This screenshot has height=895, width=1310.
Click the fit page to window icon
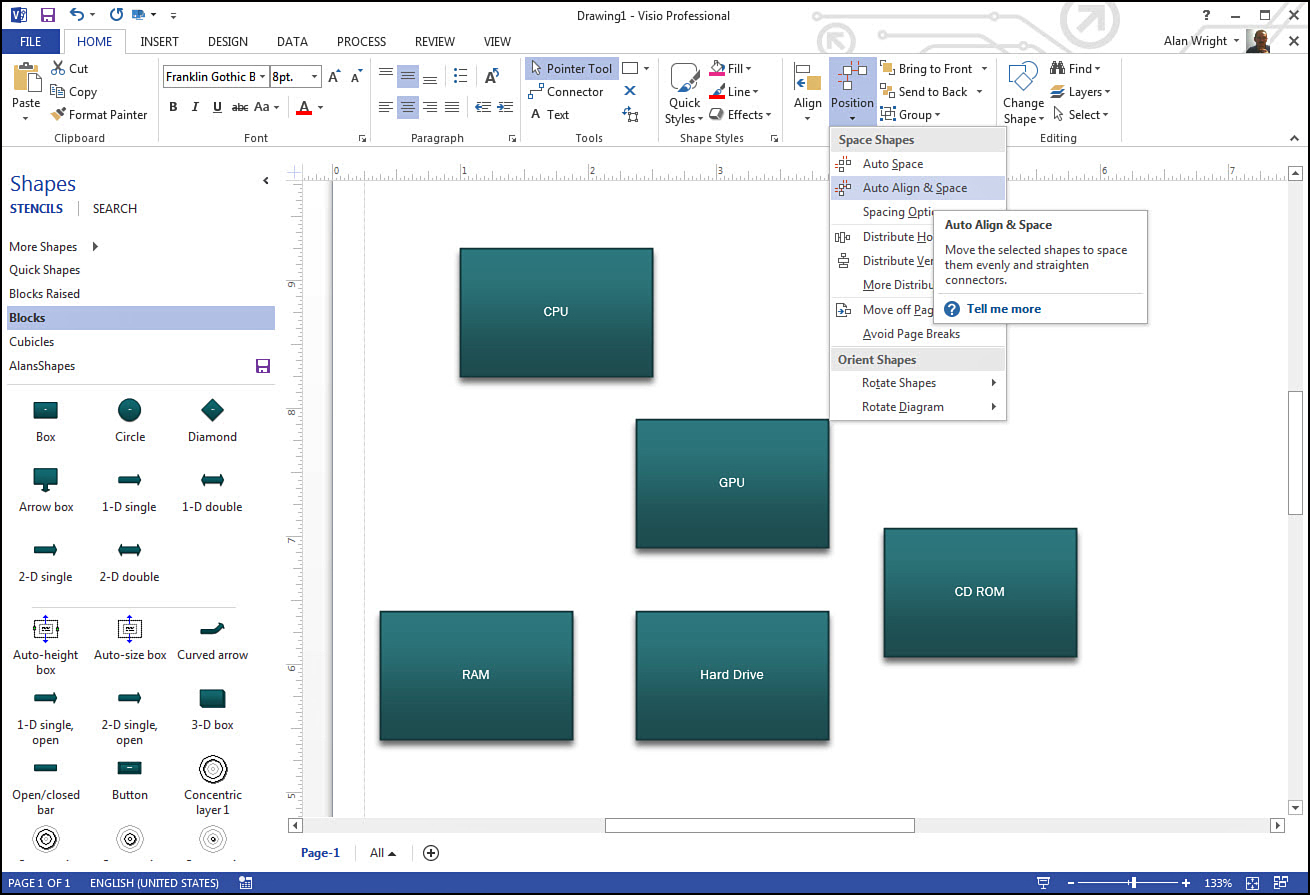(x=1253, y=883)
